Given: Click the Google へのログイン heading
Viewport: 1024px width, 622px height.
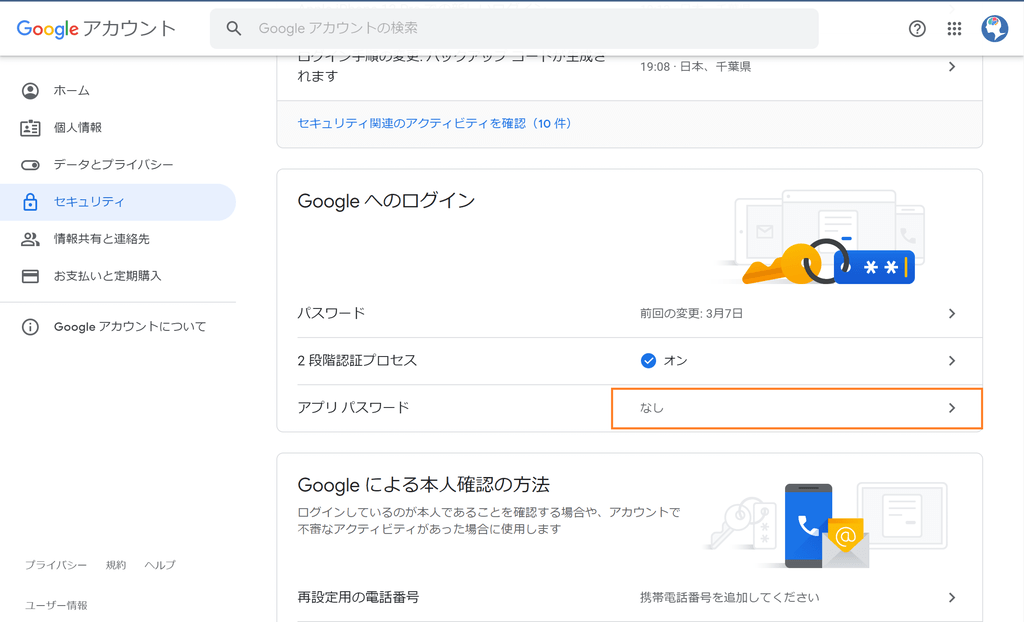Looking at the screenshot, I should pyautogui.click(x=386, y=201).
